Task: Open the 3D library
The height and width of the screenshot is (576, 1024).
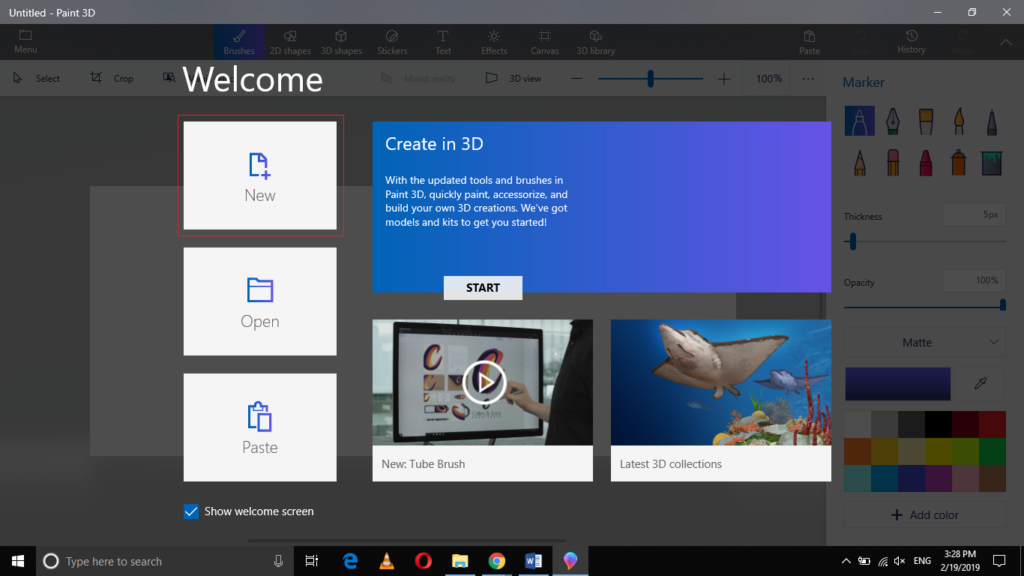Action: 596,41
